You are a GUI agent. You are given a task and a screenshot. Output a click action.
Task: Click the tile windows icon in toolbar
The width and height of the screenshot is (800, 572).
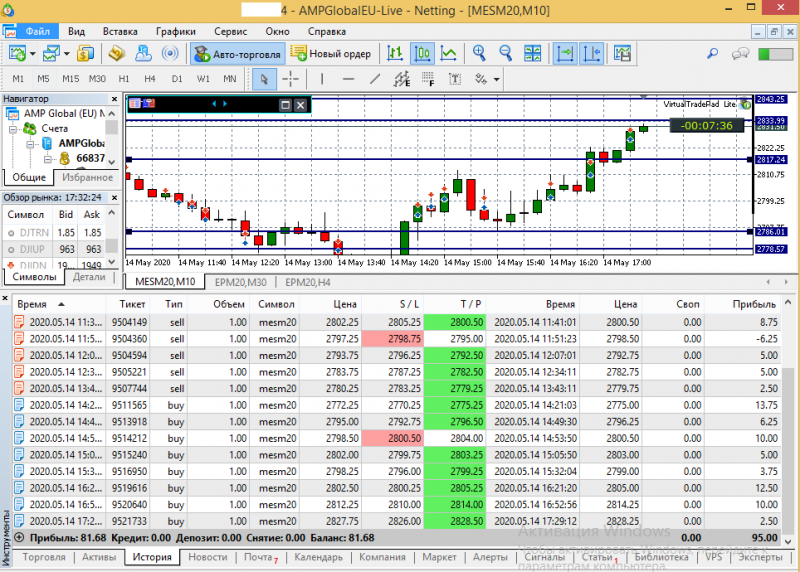point(531,53)
